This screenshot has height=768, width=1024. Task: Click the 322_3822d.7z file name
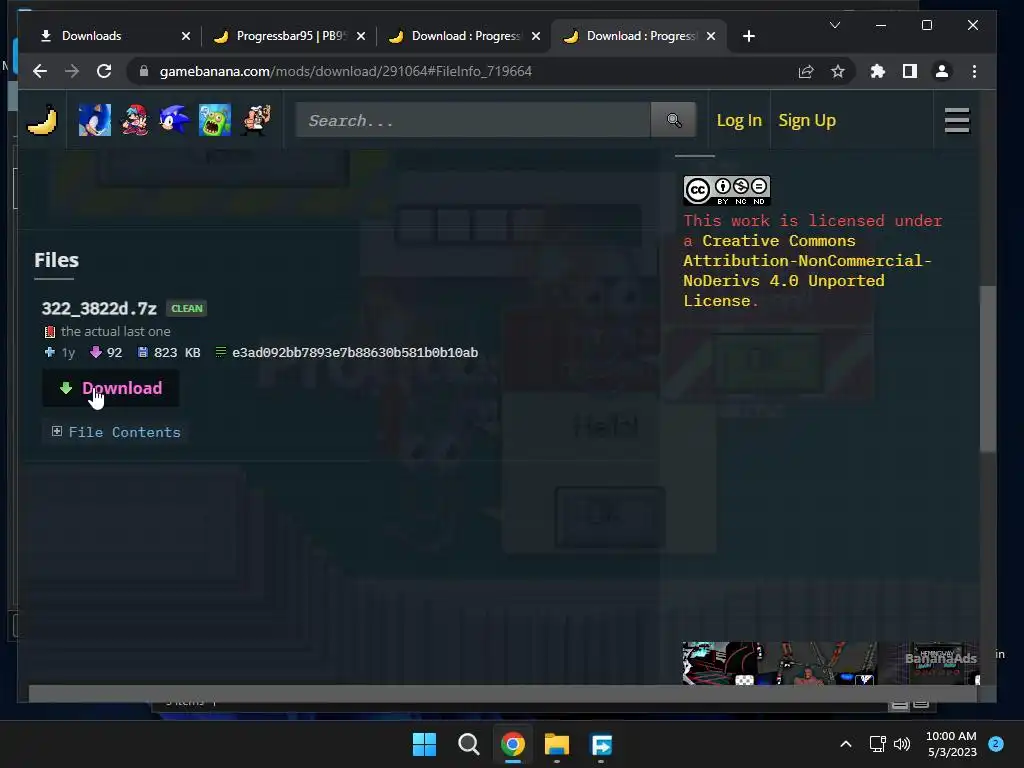pyautogui.click(x=99, y=308)
